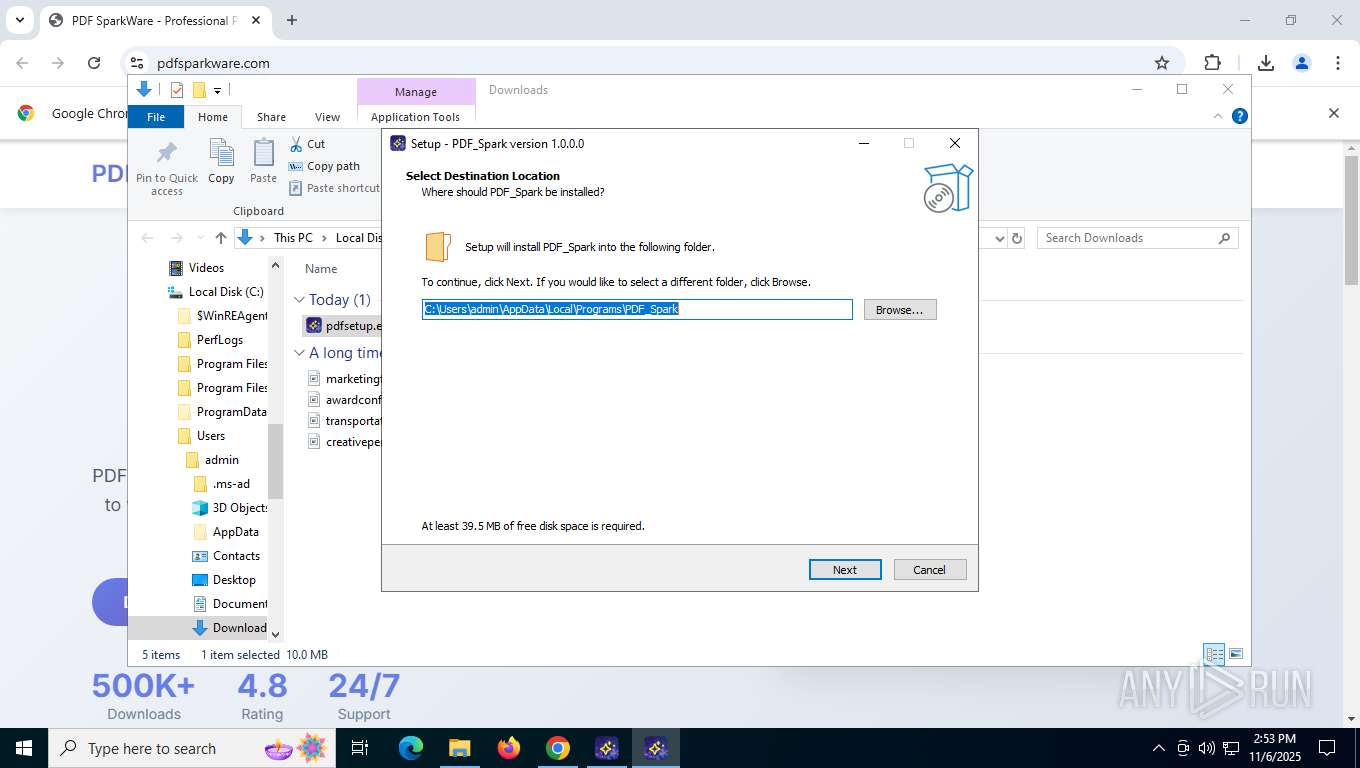The image size is (1360, 768).
Task: Dismiss Chrome infobar close X
Action: (x=1333, y=113)
